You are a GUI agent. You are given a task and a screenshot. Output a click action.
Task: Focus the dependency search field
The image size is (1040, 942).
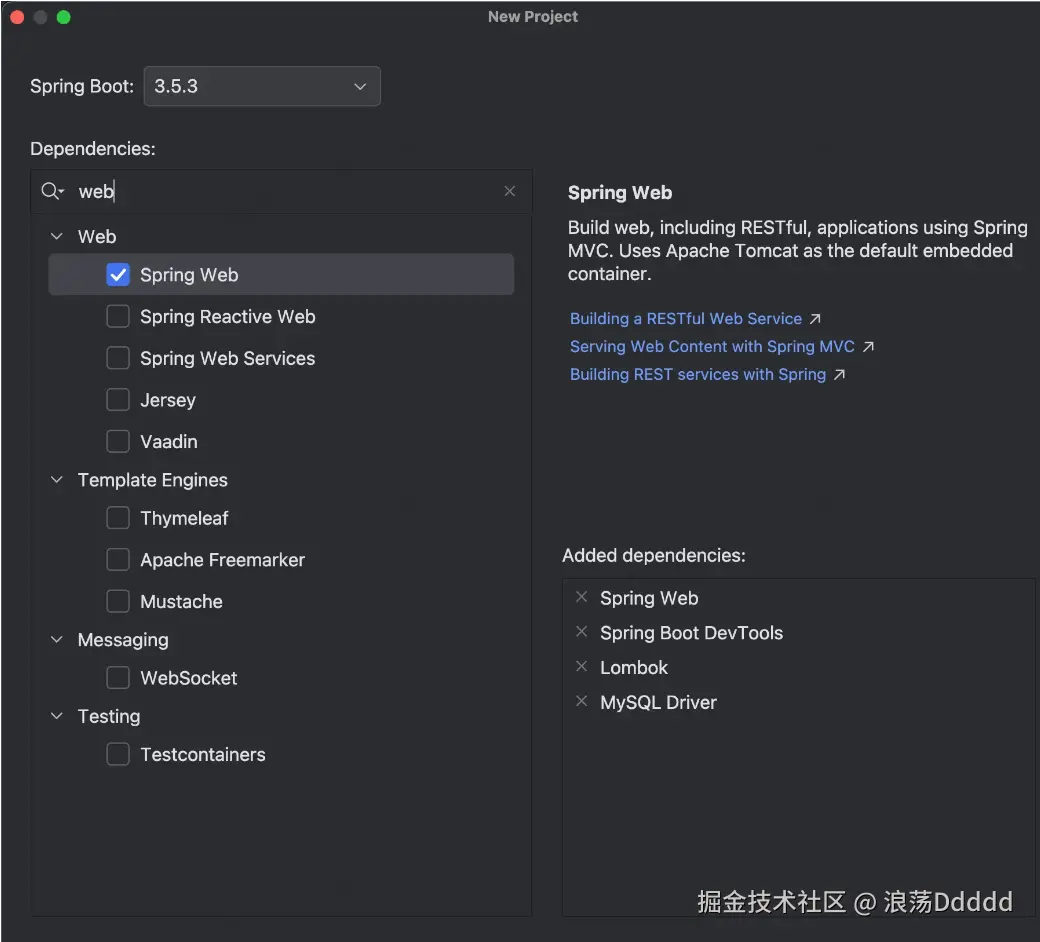click(x=290, y=191)
